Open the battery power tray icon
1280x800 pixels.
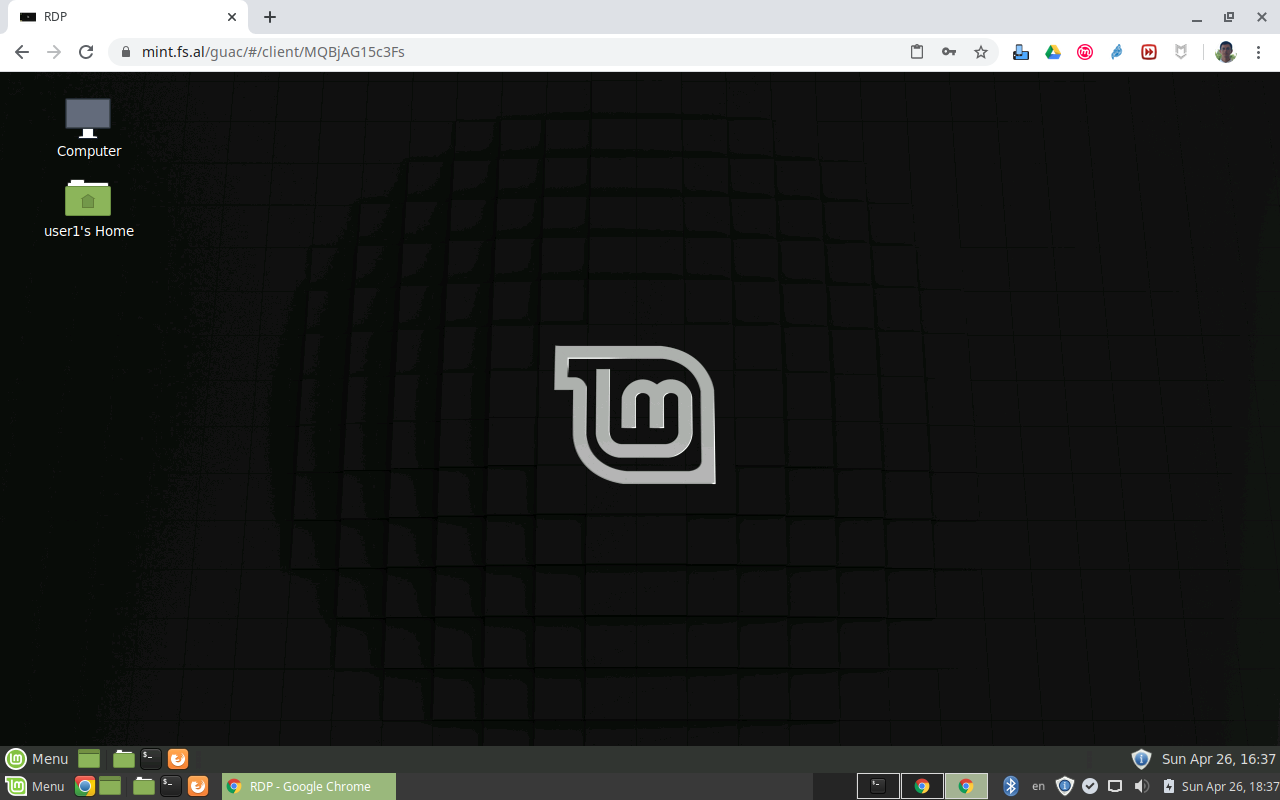(1168, 786)
